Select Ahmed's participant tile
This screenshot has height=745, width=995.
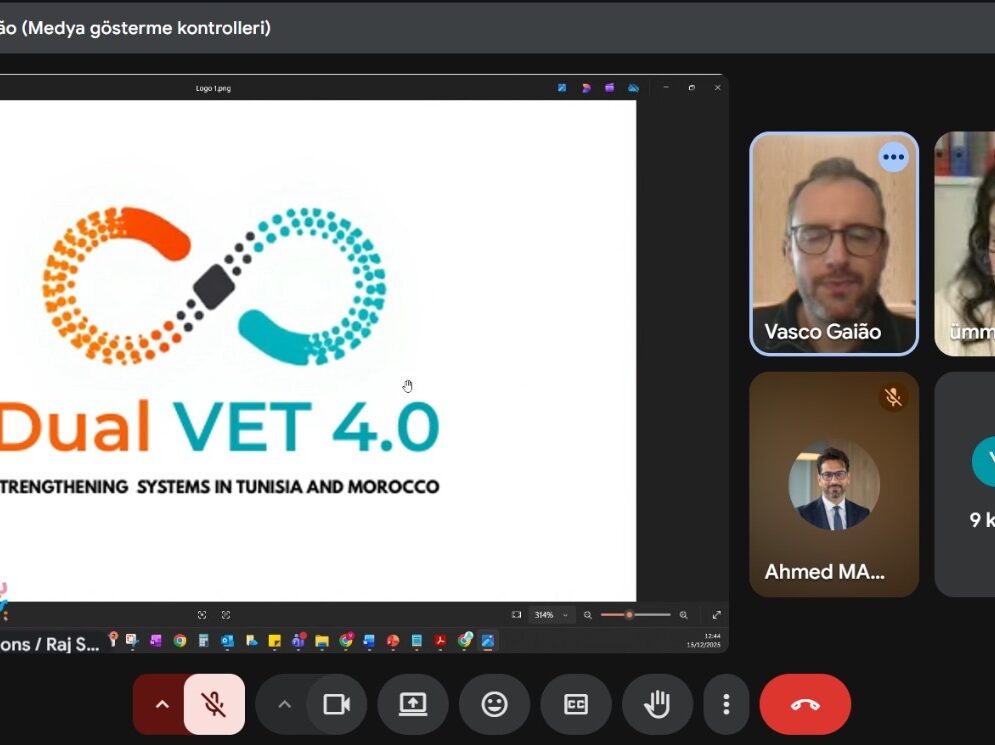point(833,485)
